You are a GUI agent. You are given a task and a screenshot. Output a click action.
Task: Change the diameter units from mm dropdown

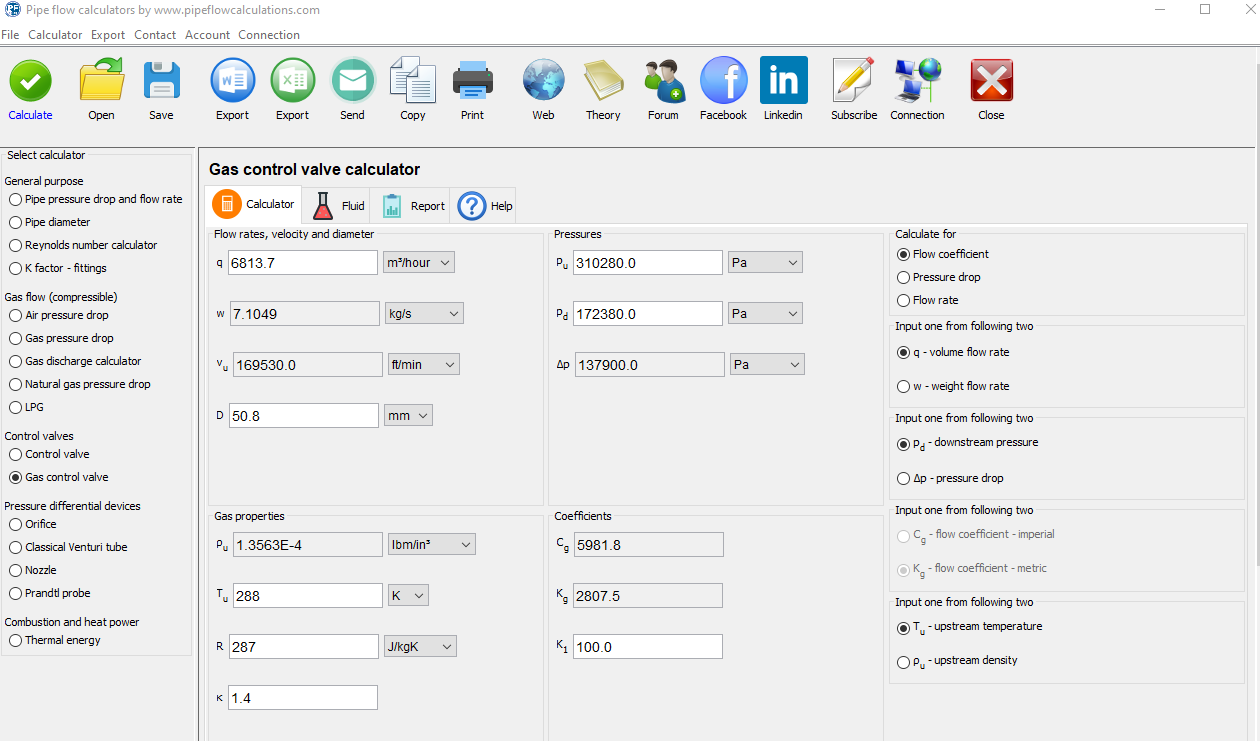click(x=408, y=414)
